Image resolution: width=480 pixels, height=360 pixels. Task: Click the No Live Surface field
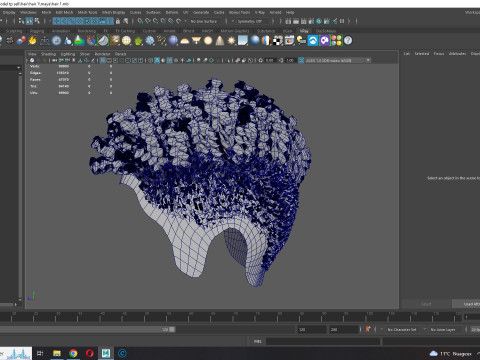(204, 21)
